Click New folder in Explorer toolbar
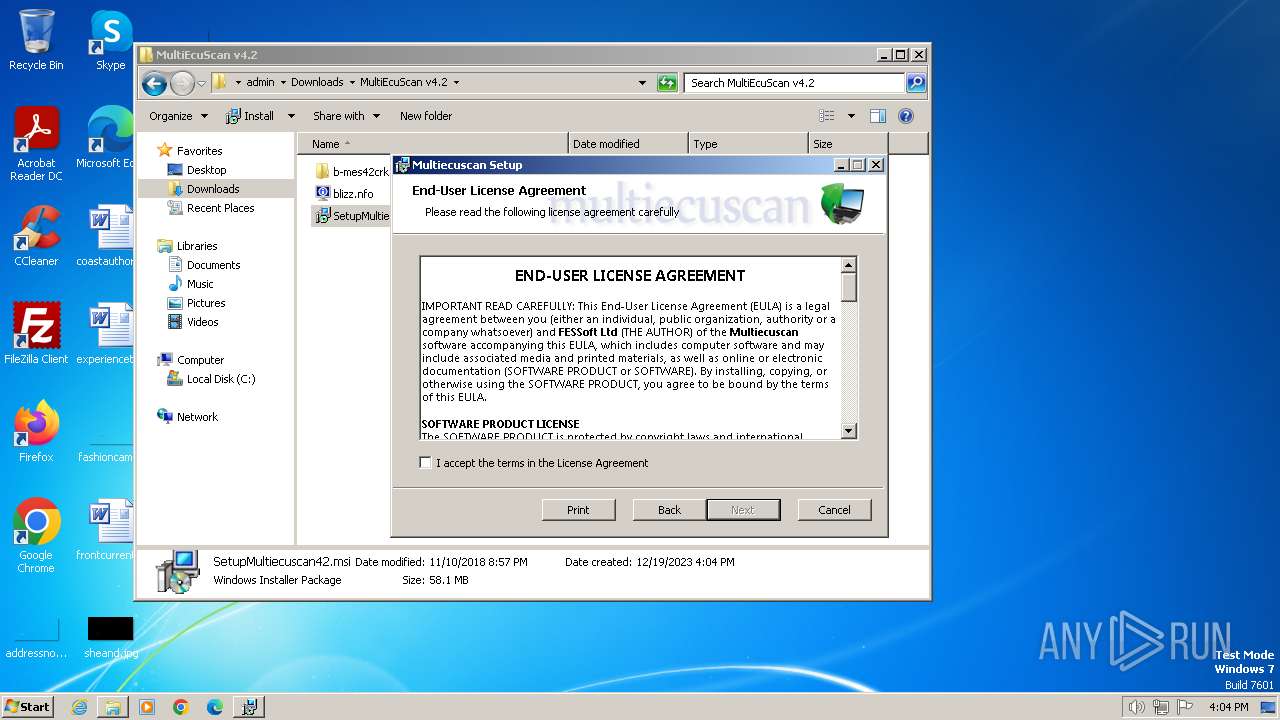Image resolution: width=1280 pixels, height=720 pixels. [426, 116]
